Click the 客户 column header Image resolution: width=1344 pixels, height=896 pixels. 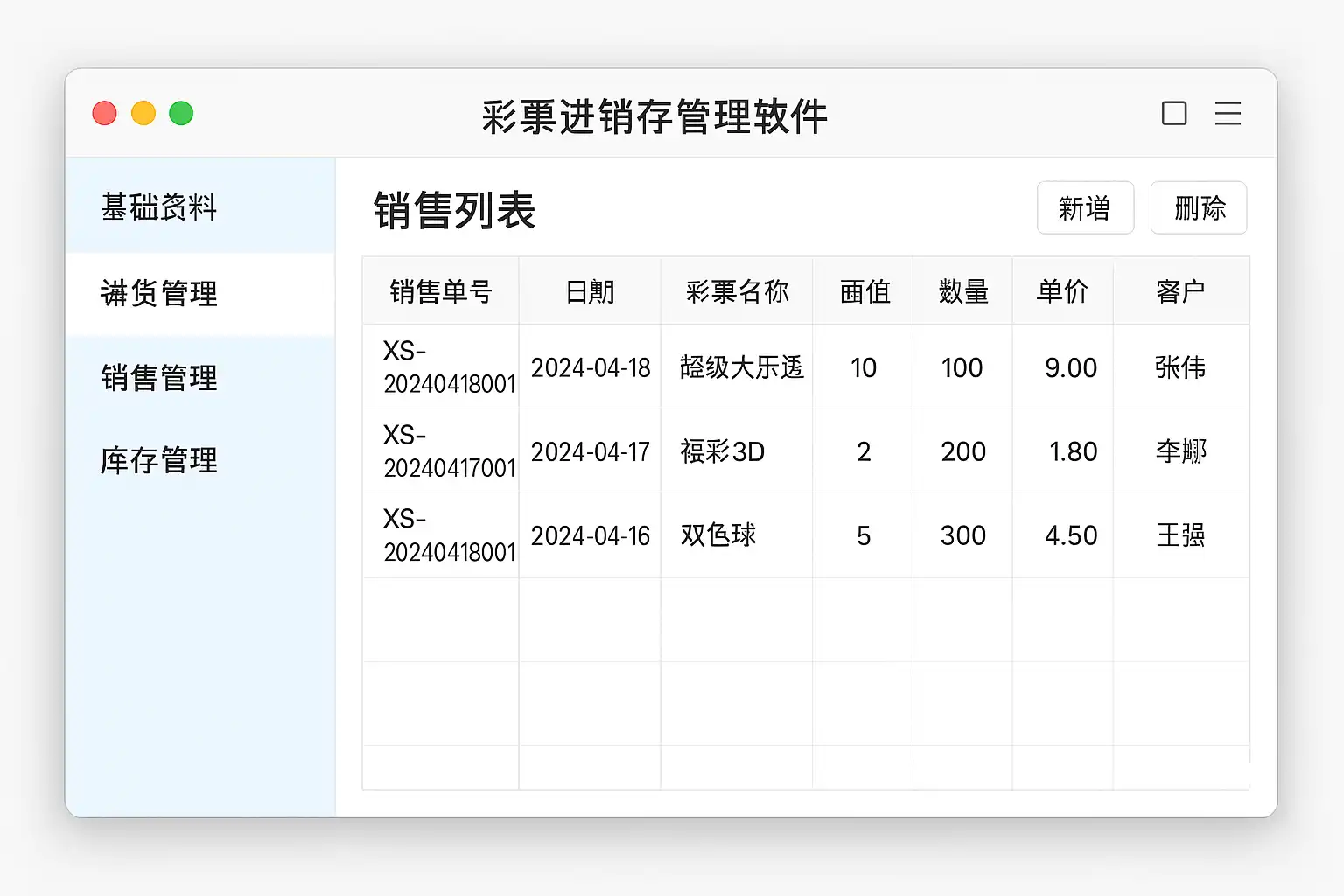(1180, 291)
